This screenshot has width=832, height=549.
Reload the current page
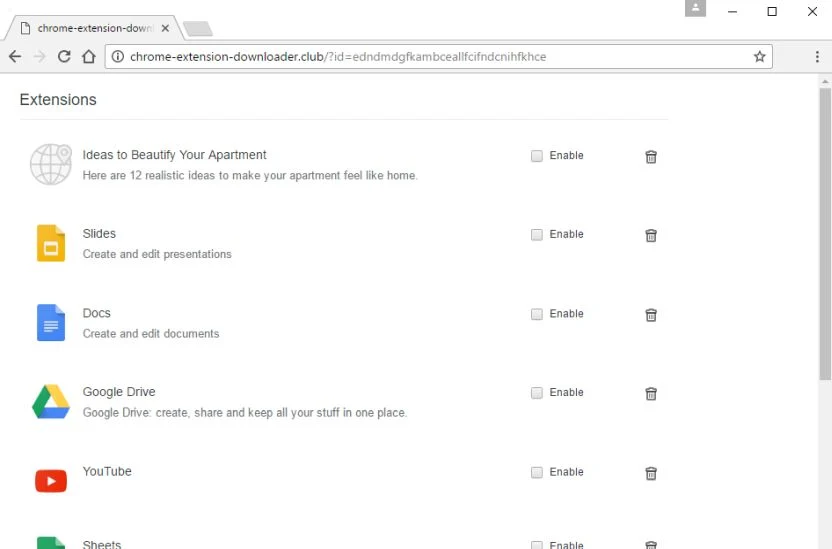coord(64,56)
